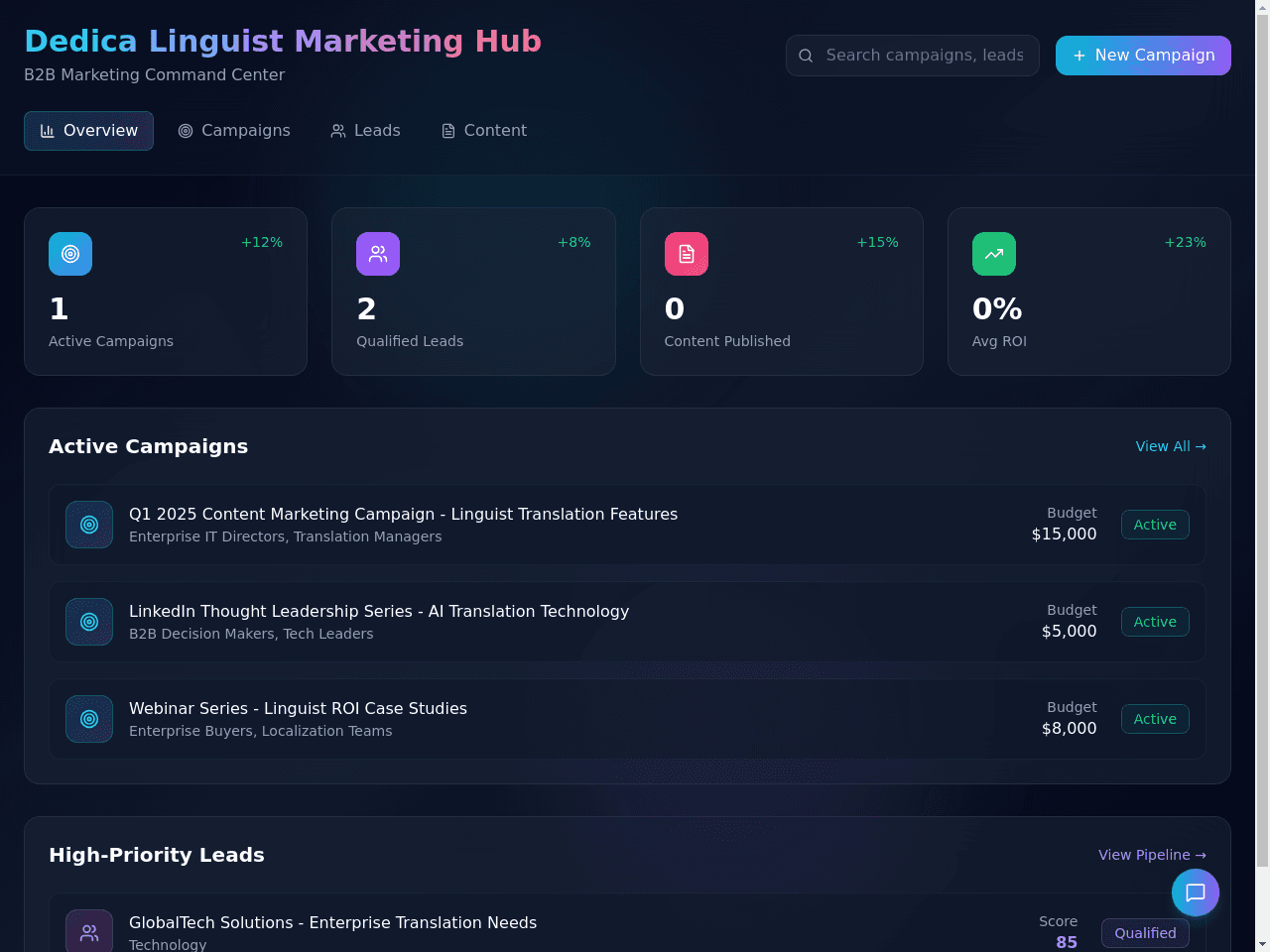1270x952 pixels.
Task: Open the Campaigns tab
Action: pos(234,131)
